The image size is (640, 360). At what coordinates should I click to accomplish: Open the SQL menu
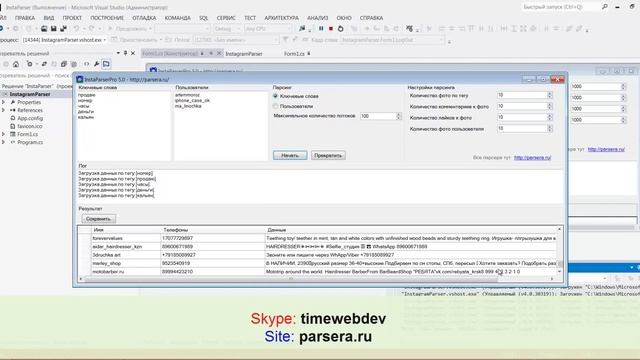[x=204, y=18]
